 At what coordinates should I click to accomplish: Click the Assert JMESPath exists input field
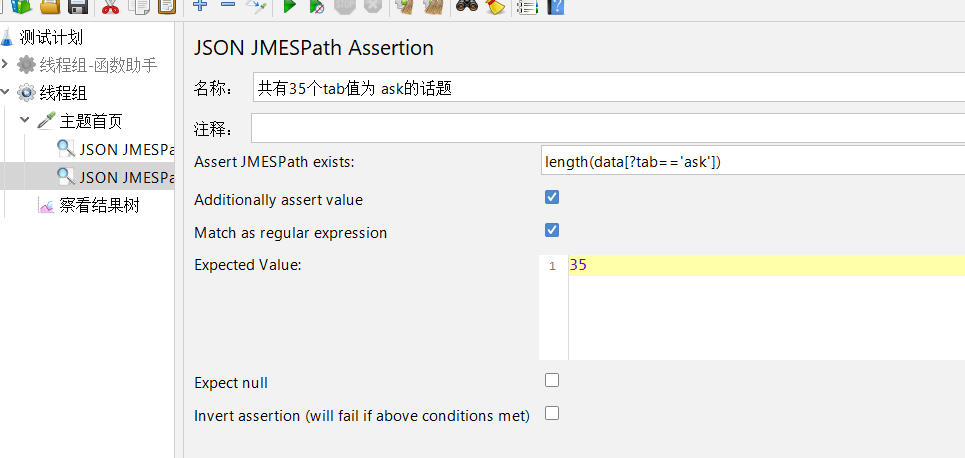(x=753, y=162)
